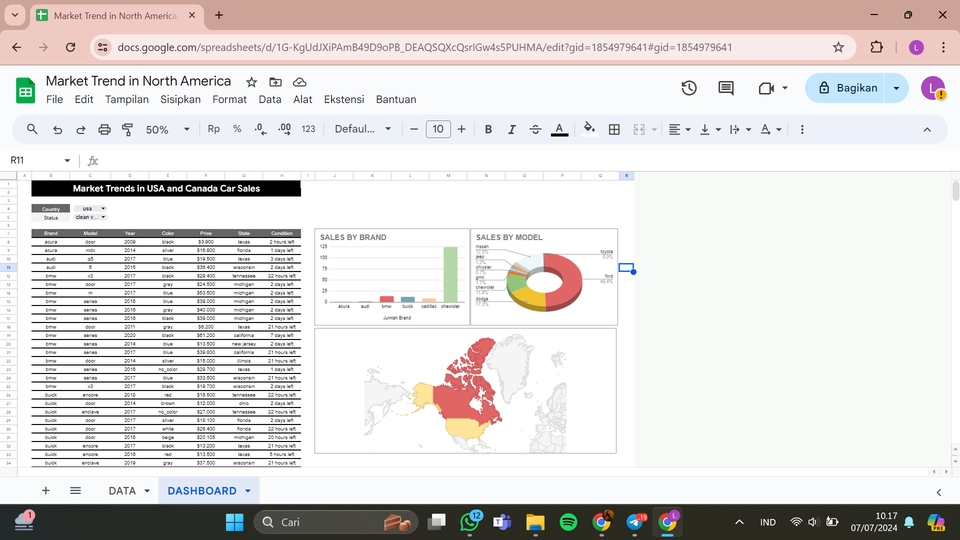Open the more toolbar options menu
Image resolution: width=960 pixels, height=540 pixels.
pyautogui.click(x=802, y=129)
